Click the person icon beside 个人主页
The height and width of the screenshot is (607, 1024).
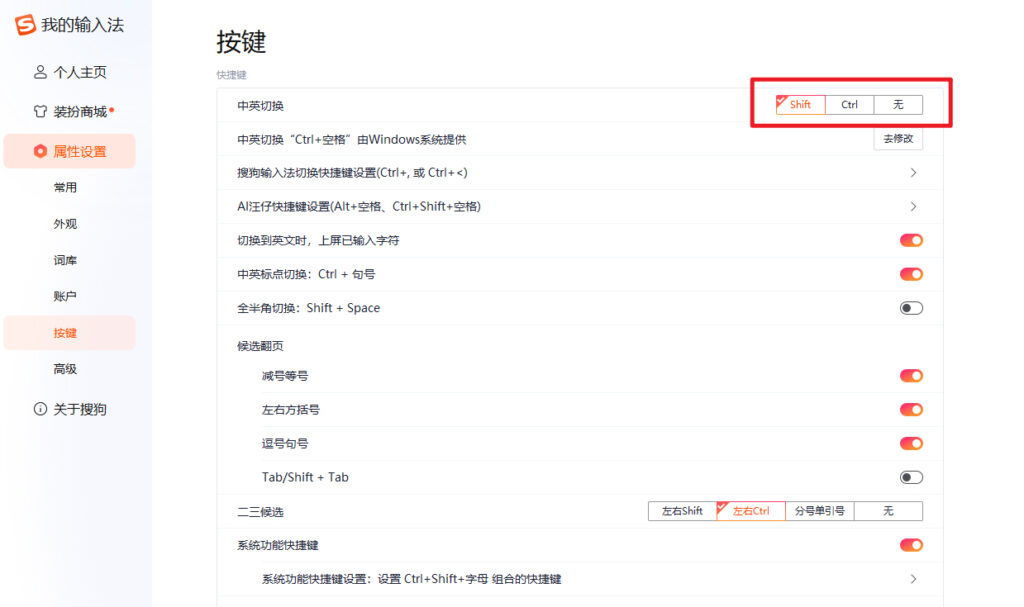click(x=40, y=72)
